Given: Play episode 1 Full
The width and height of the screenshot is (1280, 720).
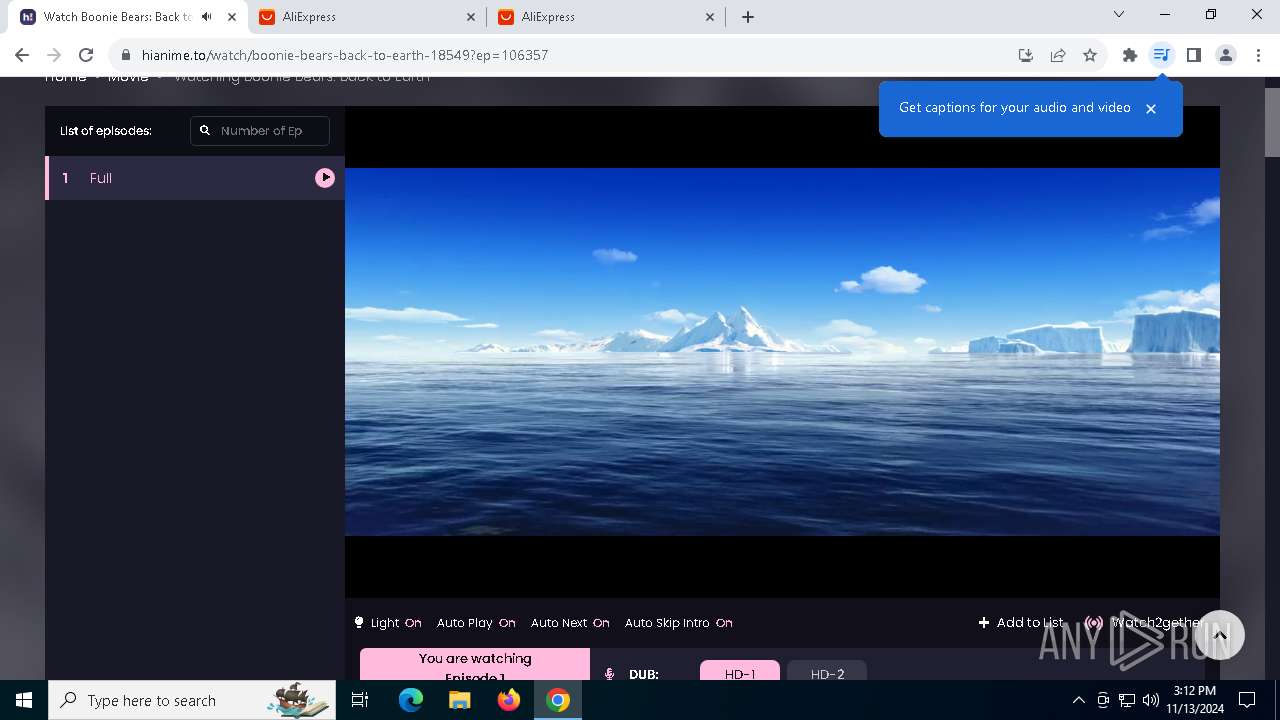Looking at the screenshot, I should click(x=325, y=177).
